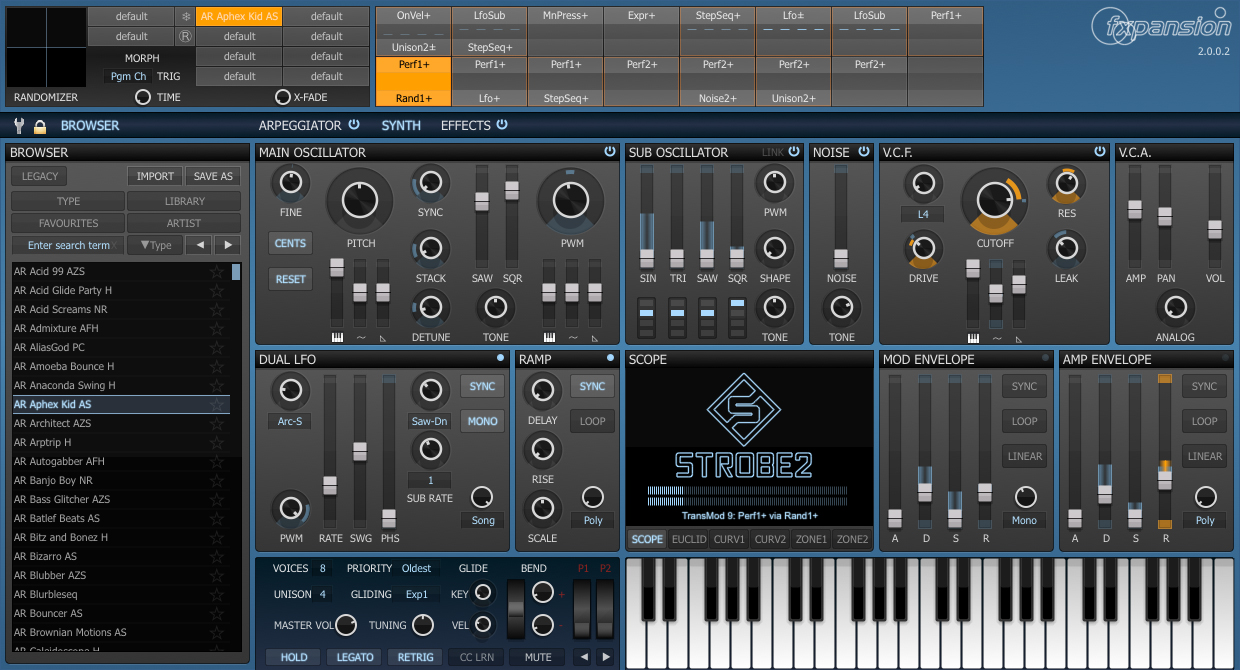Click the VCA VOL slider handle
Image resolution: width=1240 pixels, height=670 pixels.
pos(1214,229)
